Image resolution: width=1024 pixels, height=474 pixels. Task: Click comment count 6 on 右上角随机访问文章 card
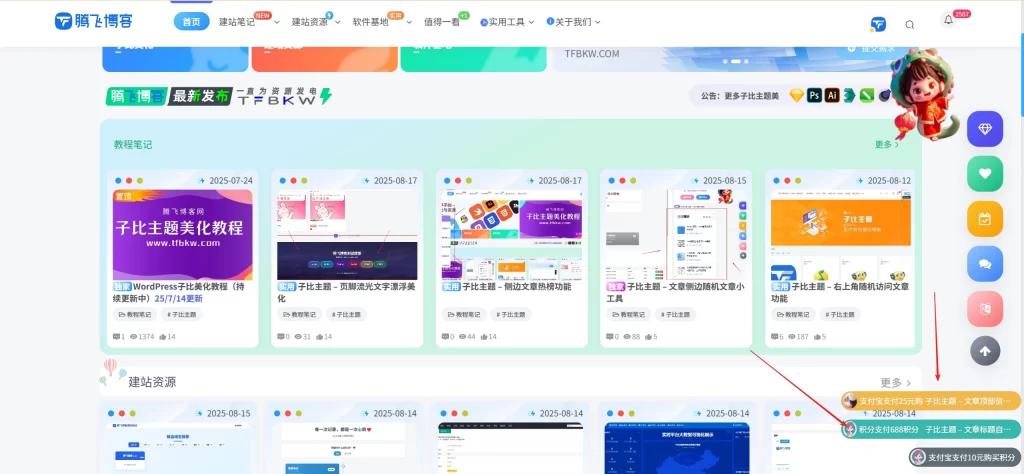click(x=777, y=337)
